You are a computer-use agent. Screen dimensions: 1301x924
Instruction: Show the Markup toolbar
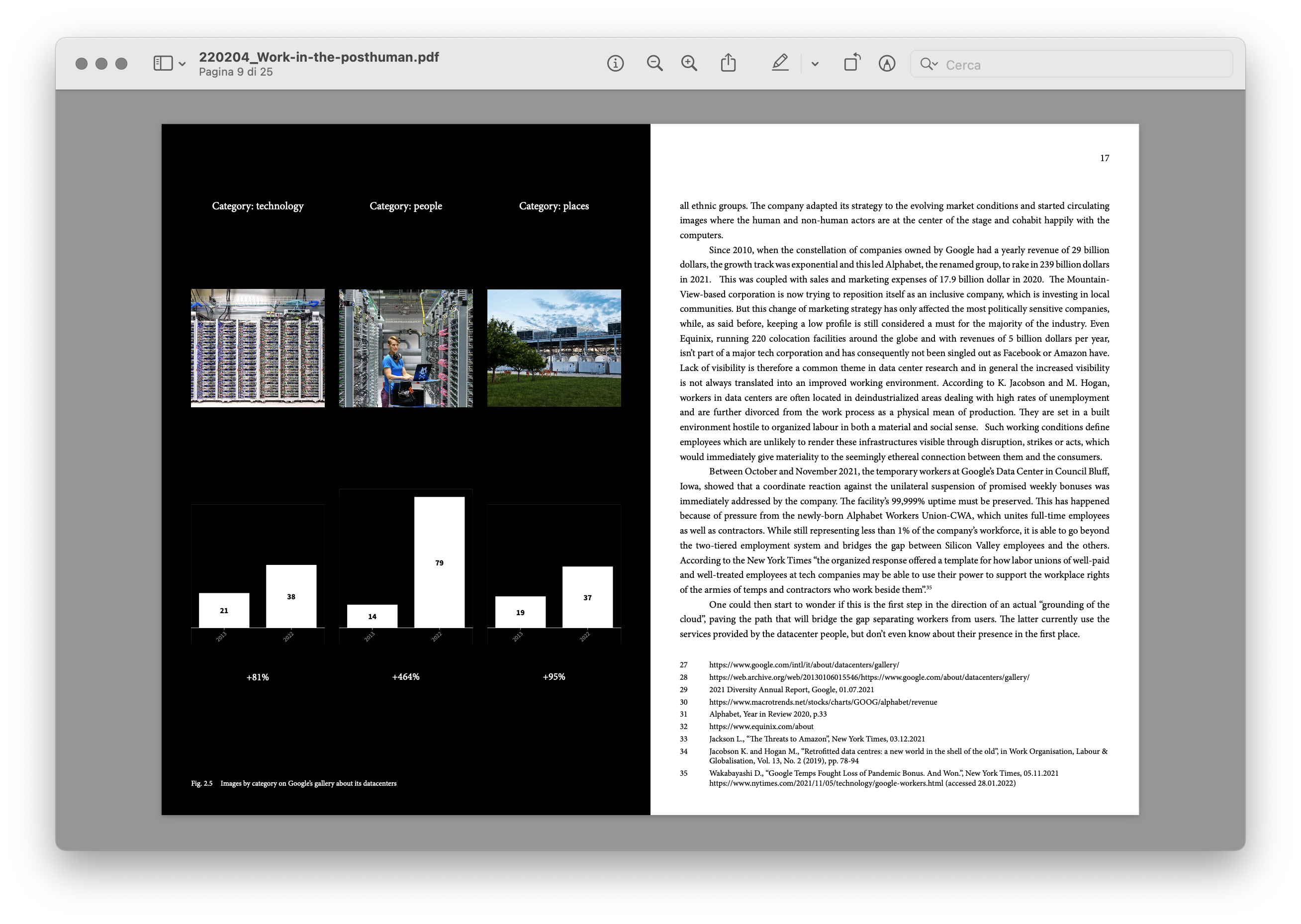coord(887,63)
